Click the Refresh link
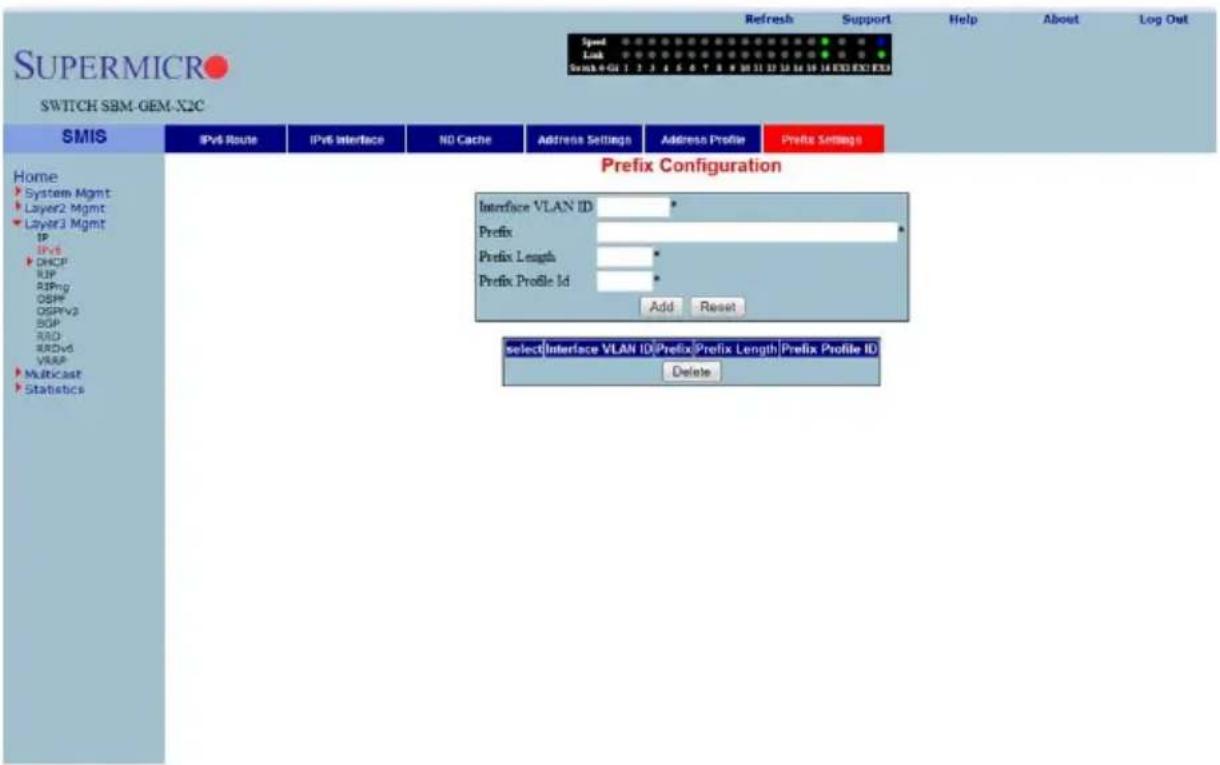Screen dimensions: 1220x765 click(770, 19)
